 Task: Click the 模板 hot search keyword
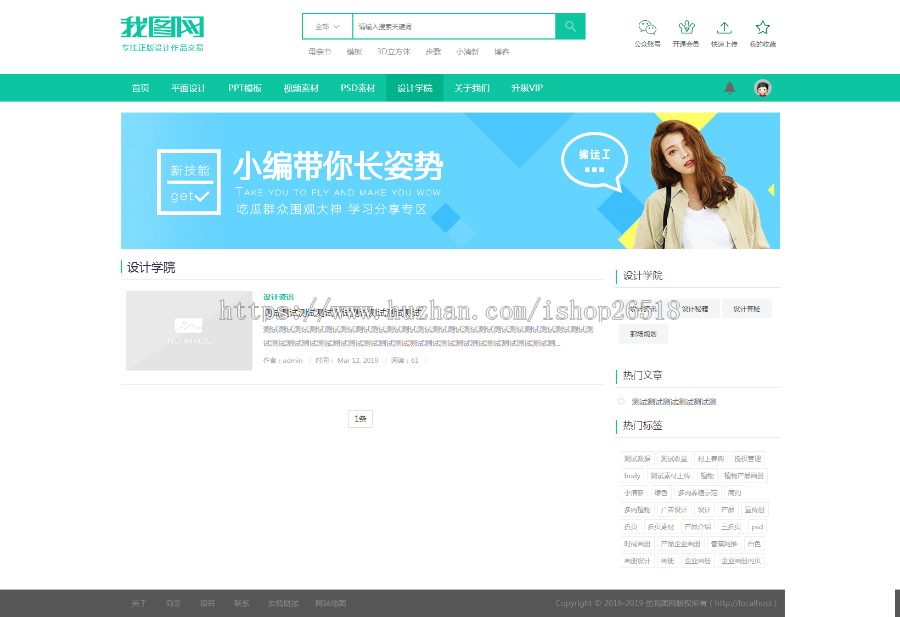pyautogui.click(x=354, y=52)
